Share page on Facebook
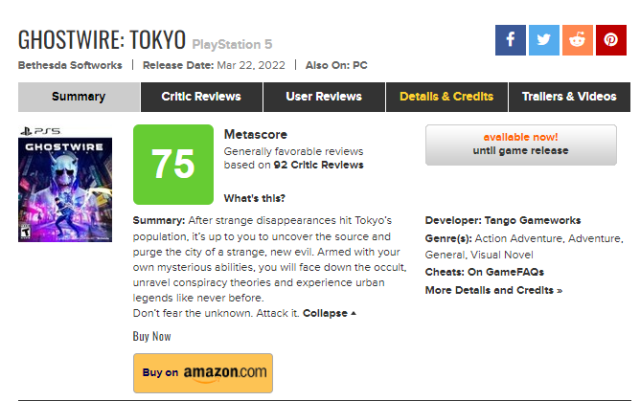The image size is (640, 401). pyautogui.click(x=510, y=40)
